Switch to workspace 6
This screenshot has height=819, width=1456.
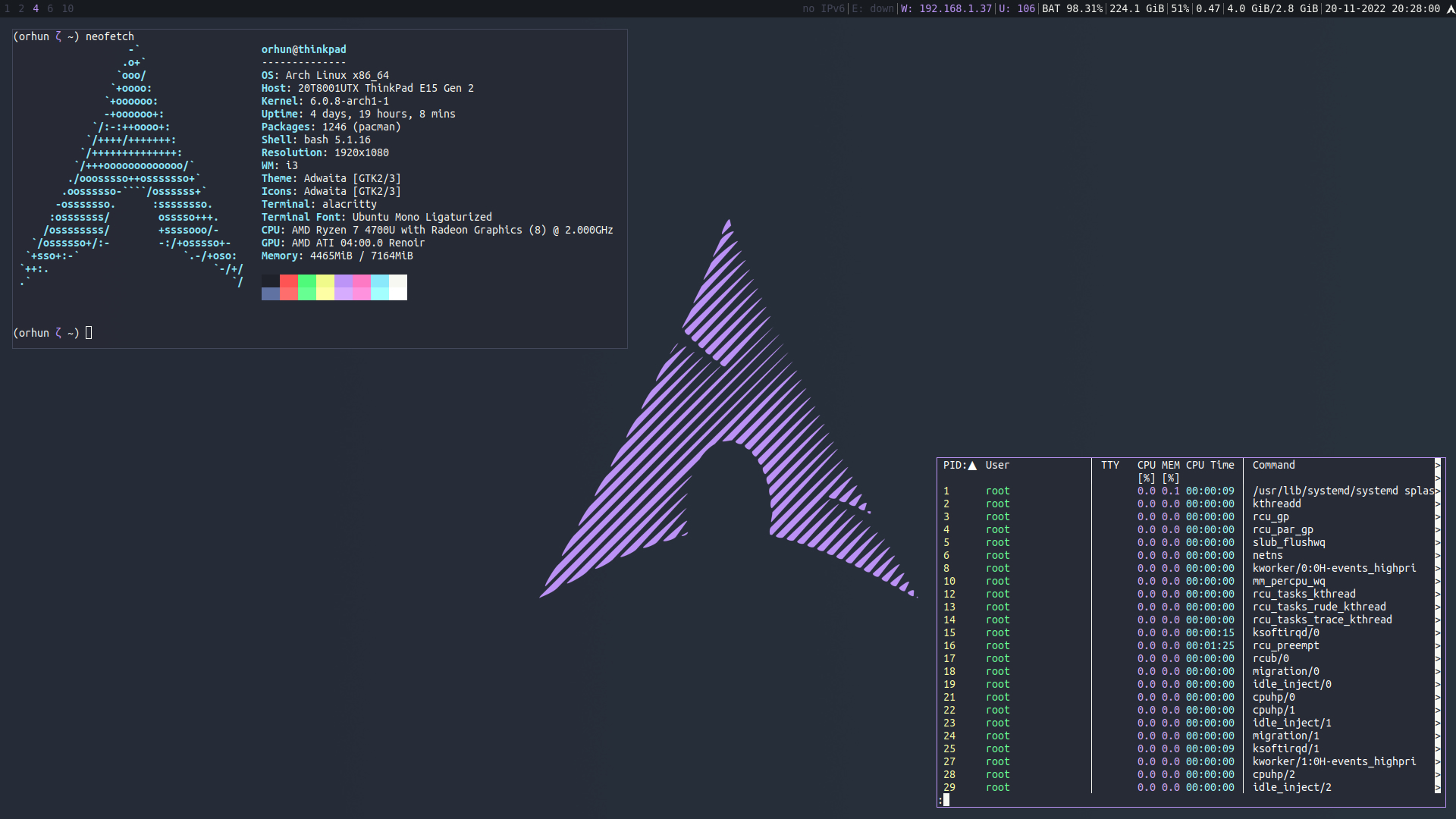[50, 9]
